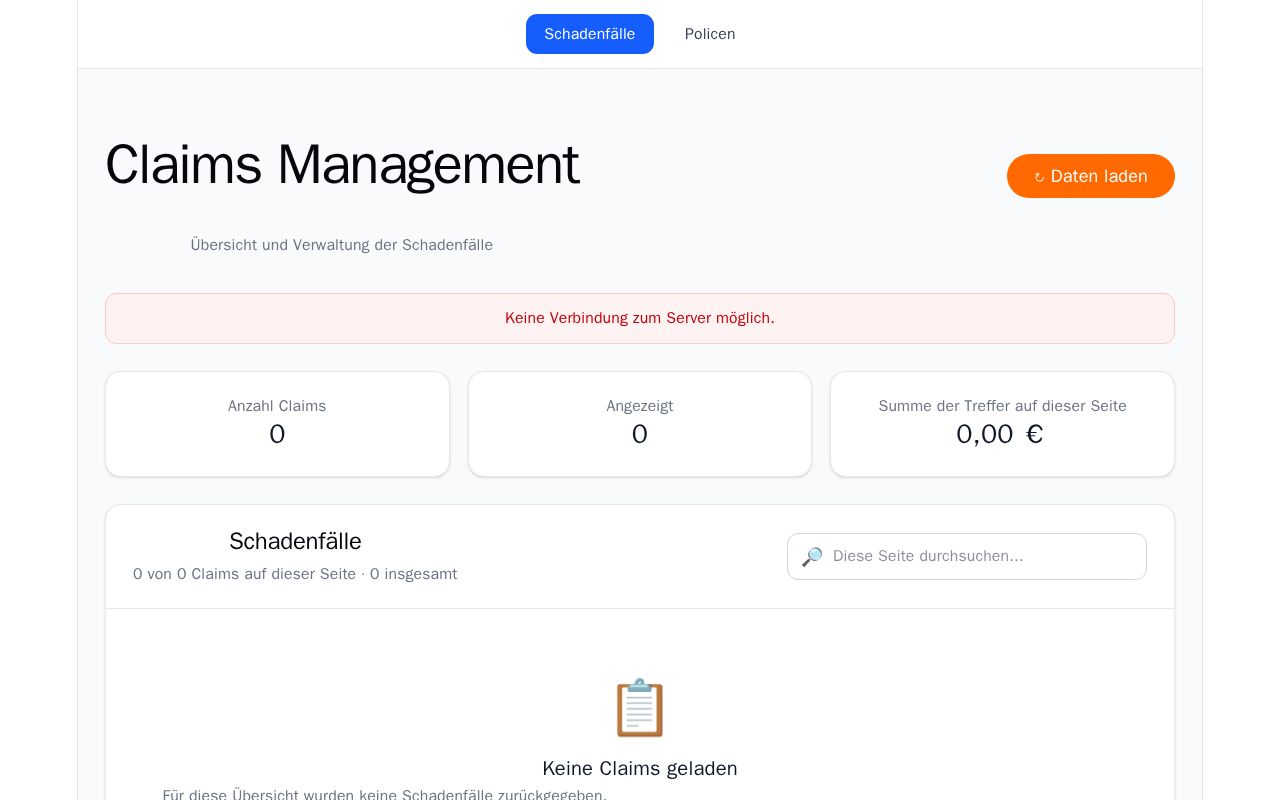Click the refresh icon in Daten laden

(1039, 177)
